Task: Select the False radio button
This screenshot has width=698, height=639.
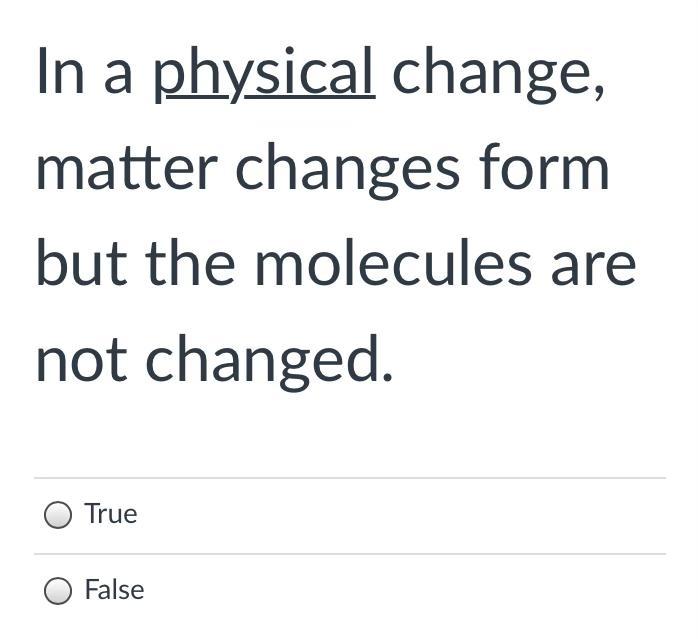Action: 58,591
